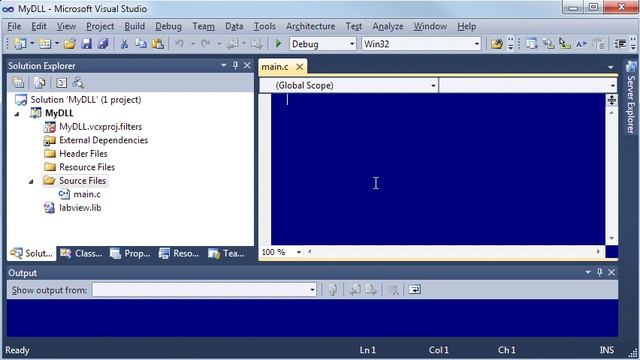Click the editor horizontal scrollbar right arrow
Screen dimensions: 640x360
(598, 252)
